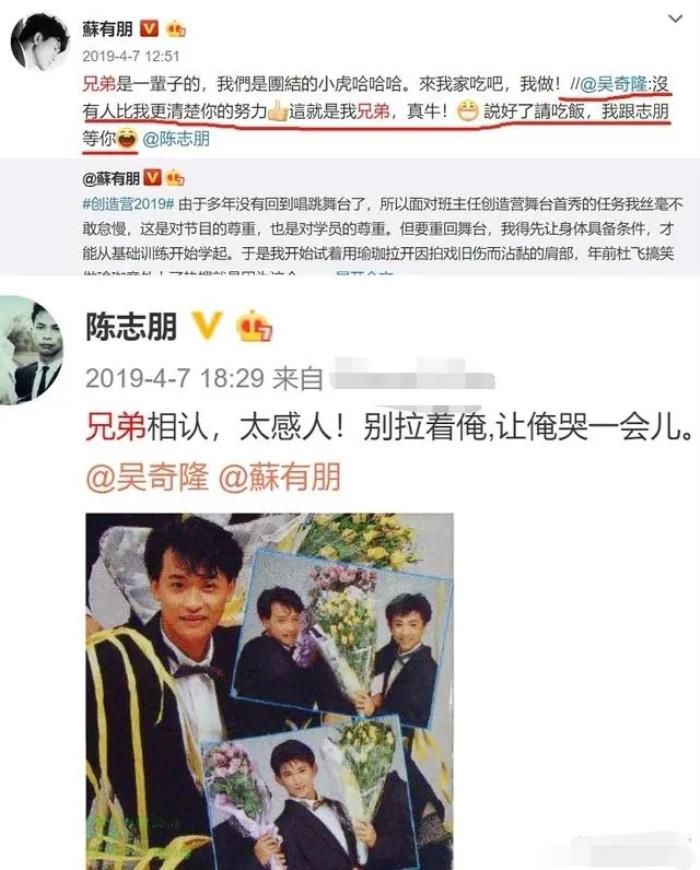Click the crown membership icon beside 蘇有朋

(x=176, y=29)
